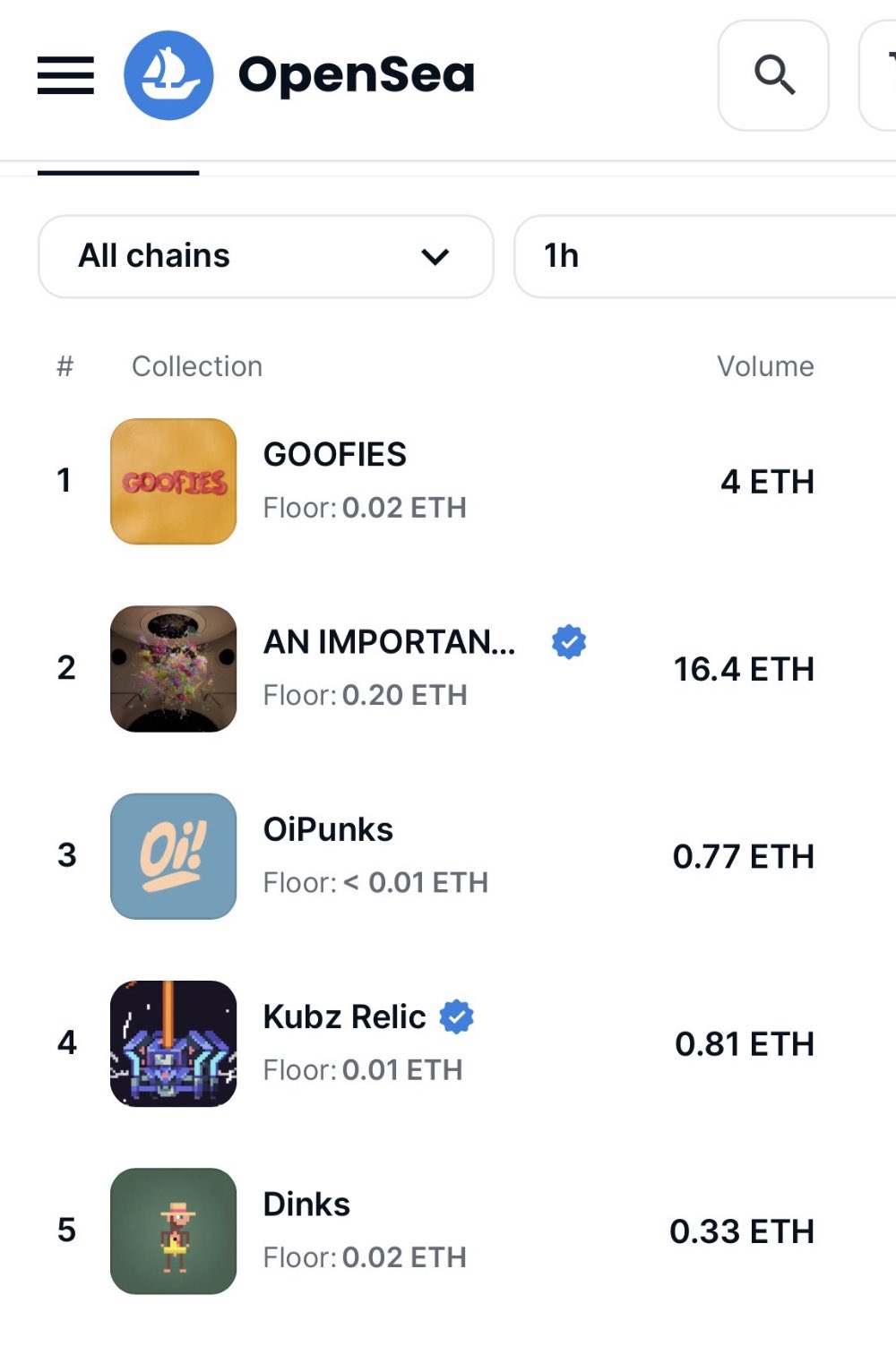Image resolution: width=896 pixels, height=1372 pixels.
Task: Open the Kubz Relic pixel chest image
Action: (174, 1043)
